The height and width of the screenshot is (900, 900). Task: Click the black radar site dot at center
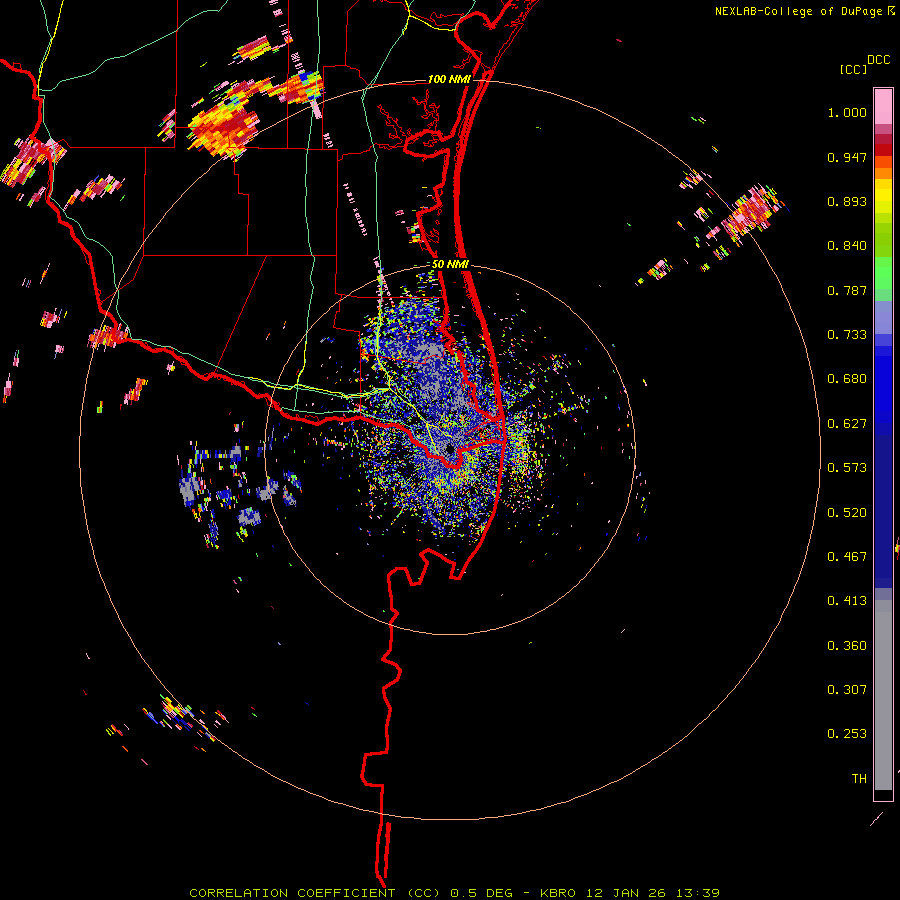449,449
